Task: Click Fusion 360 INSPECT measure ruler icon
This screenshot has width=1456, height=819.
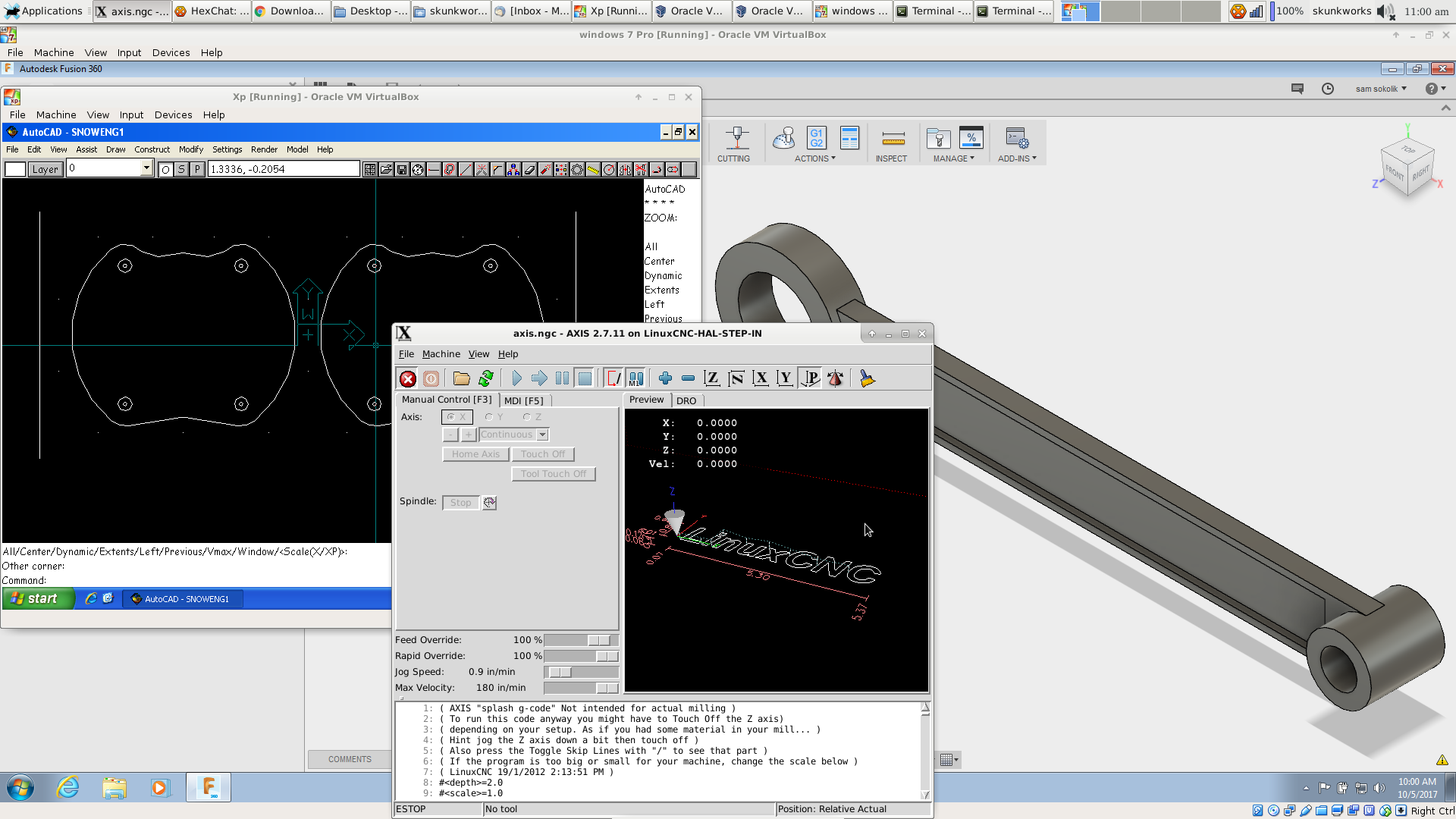Action: (893, 138)
